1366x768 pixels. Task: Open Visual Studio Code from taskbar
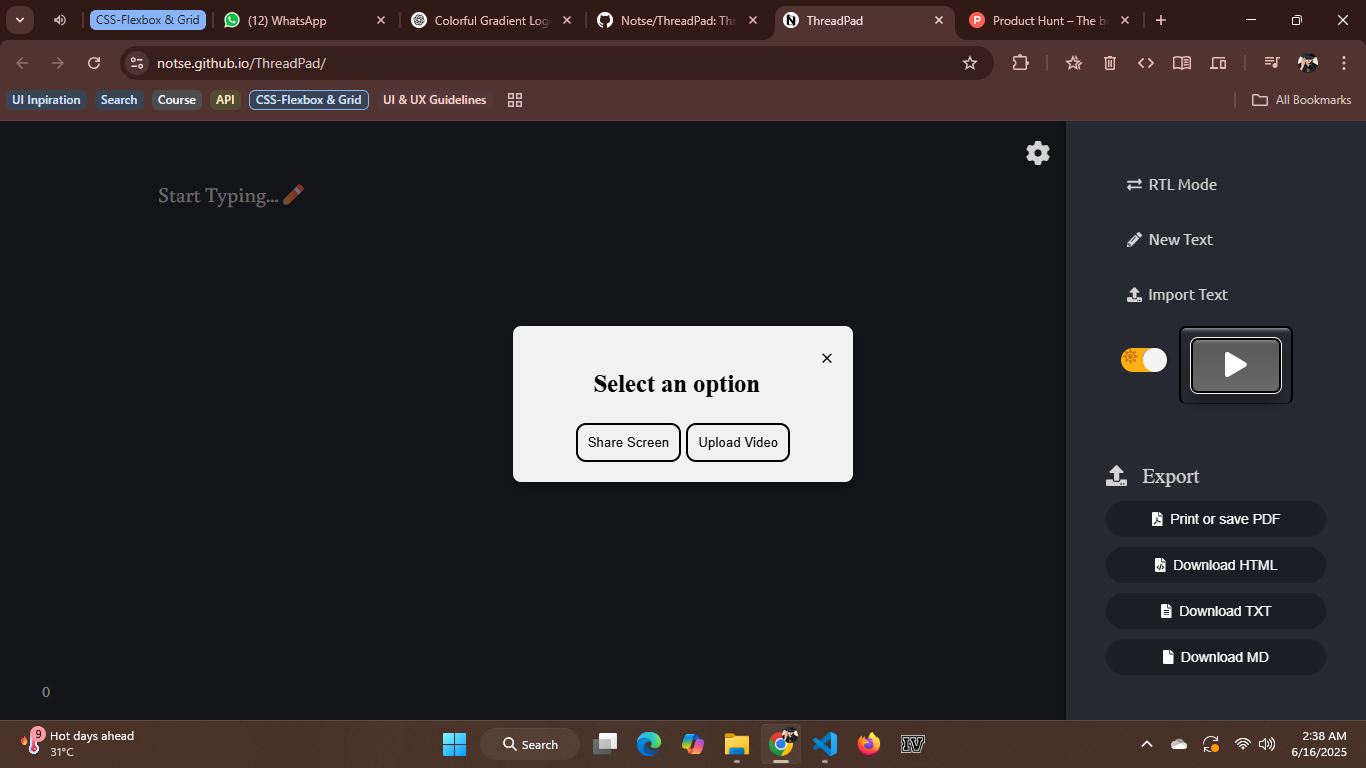(x=825, y=744)
